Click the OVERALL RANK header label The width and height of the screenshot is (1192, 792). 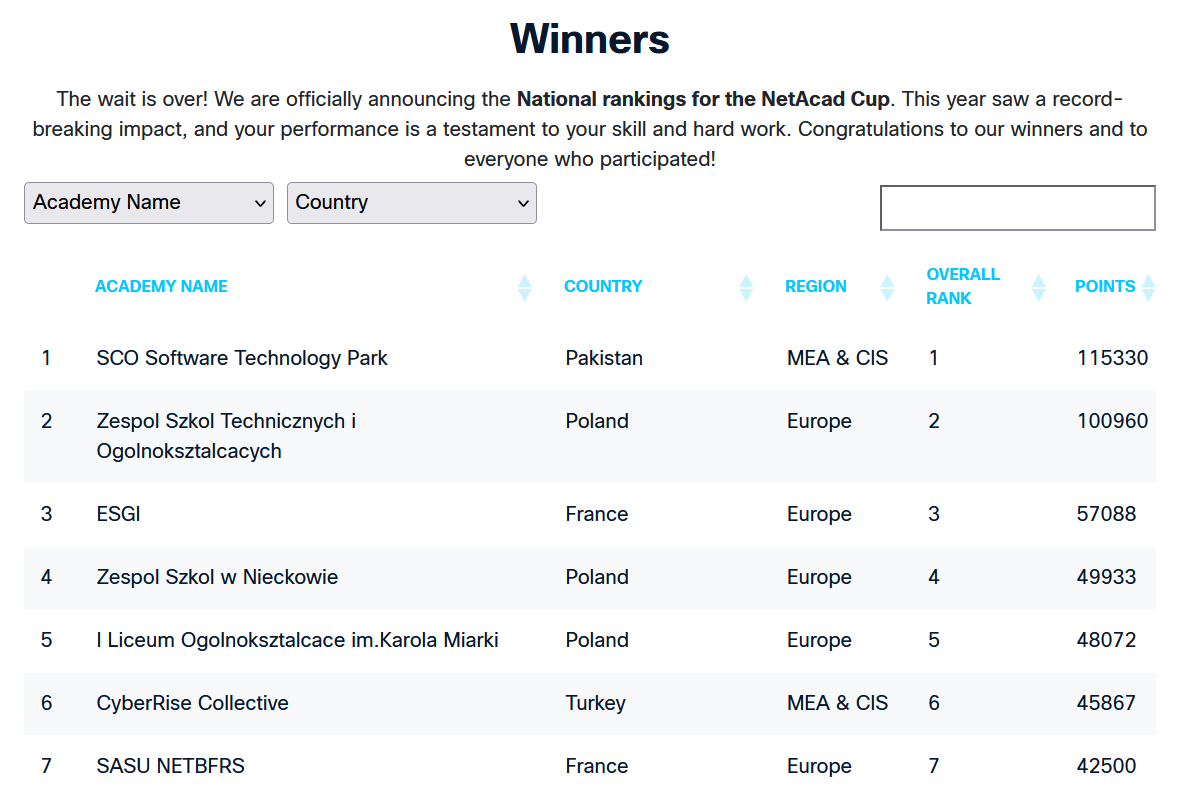point(963,287)
